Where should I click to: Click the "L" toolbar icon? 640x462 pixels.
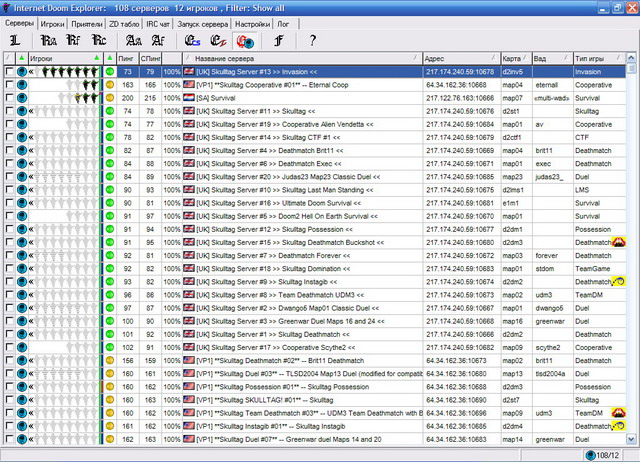[14, 41]
